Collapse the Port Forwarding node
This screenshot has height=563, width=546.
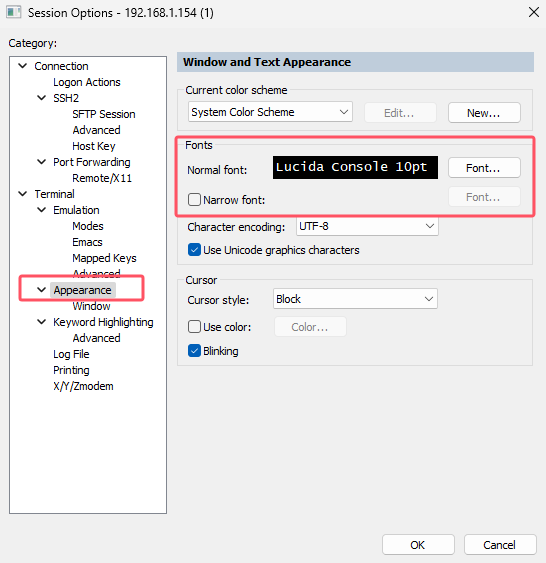click(42, 162)
